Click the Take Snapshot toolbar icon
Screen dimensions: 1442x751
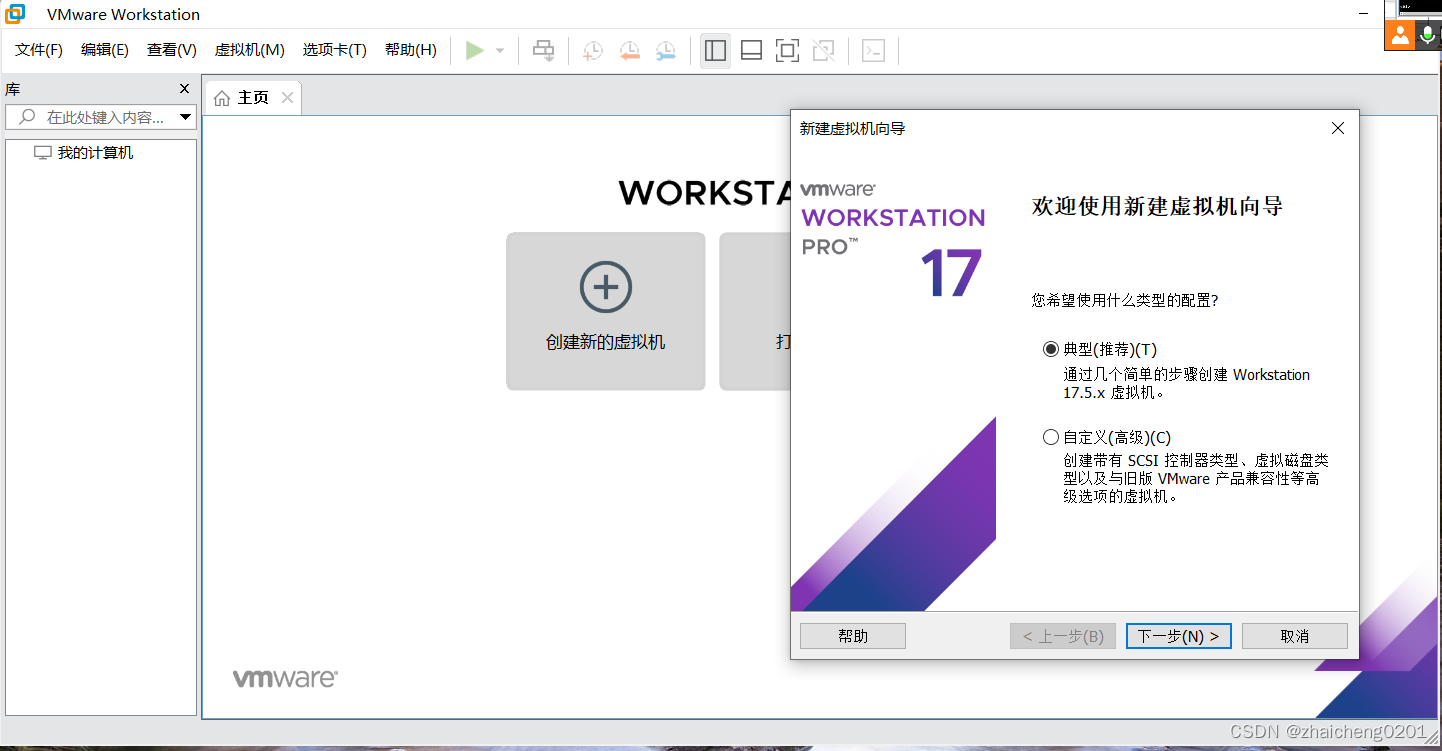pos(593,50)
